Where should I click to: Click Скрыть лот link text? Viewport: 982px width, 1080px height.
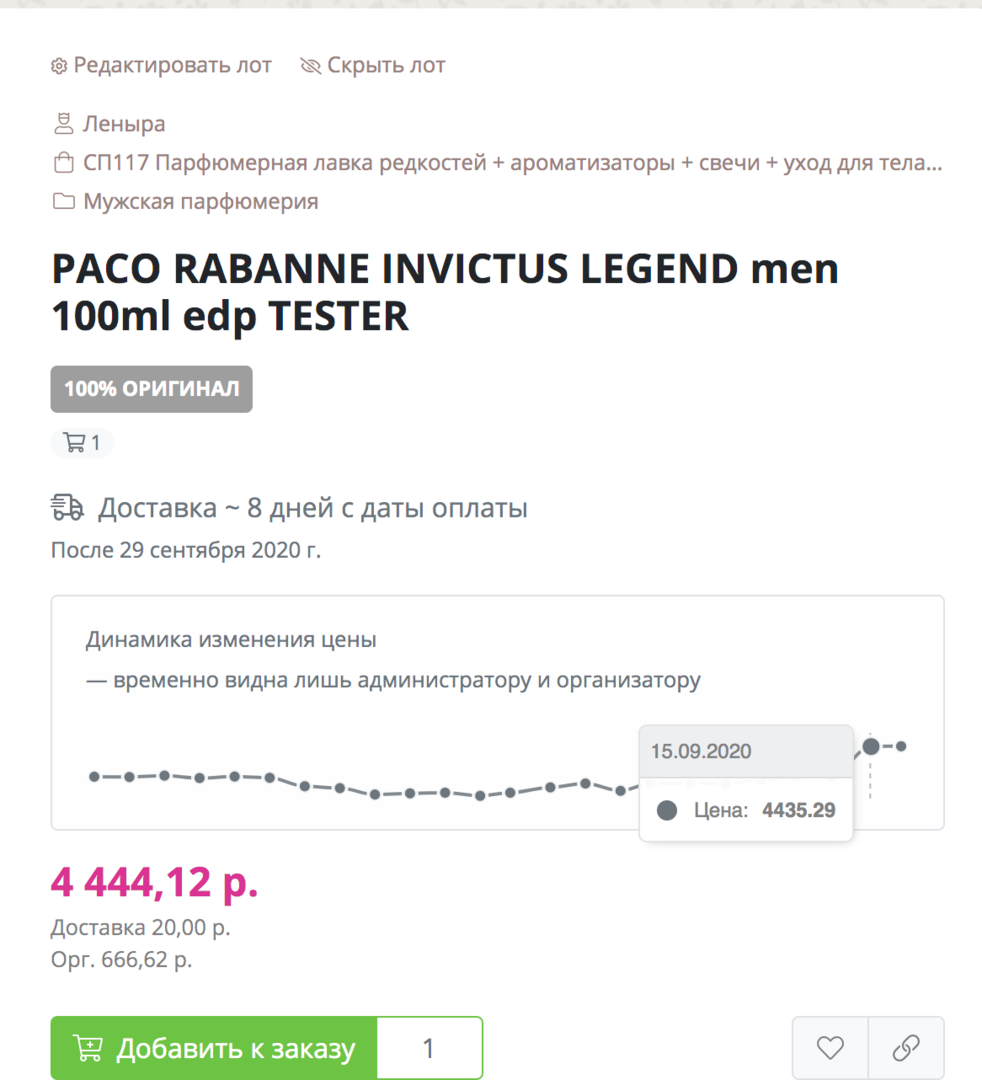[386, 66]
